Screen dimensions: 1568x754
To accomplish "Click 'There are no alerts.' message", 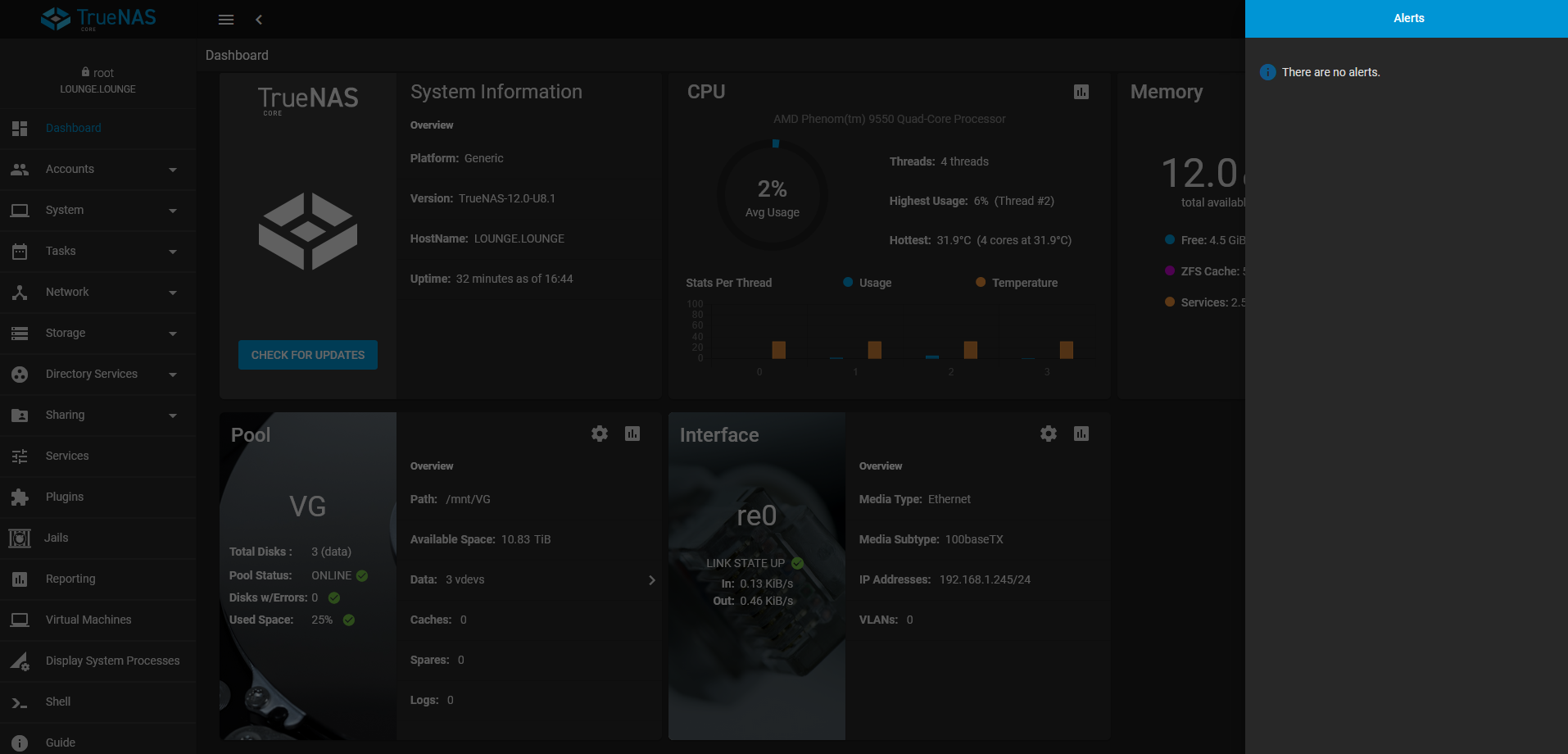I will 1331,72.
